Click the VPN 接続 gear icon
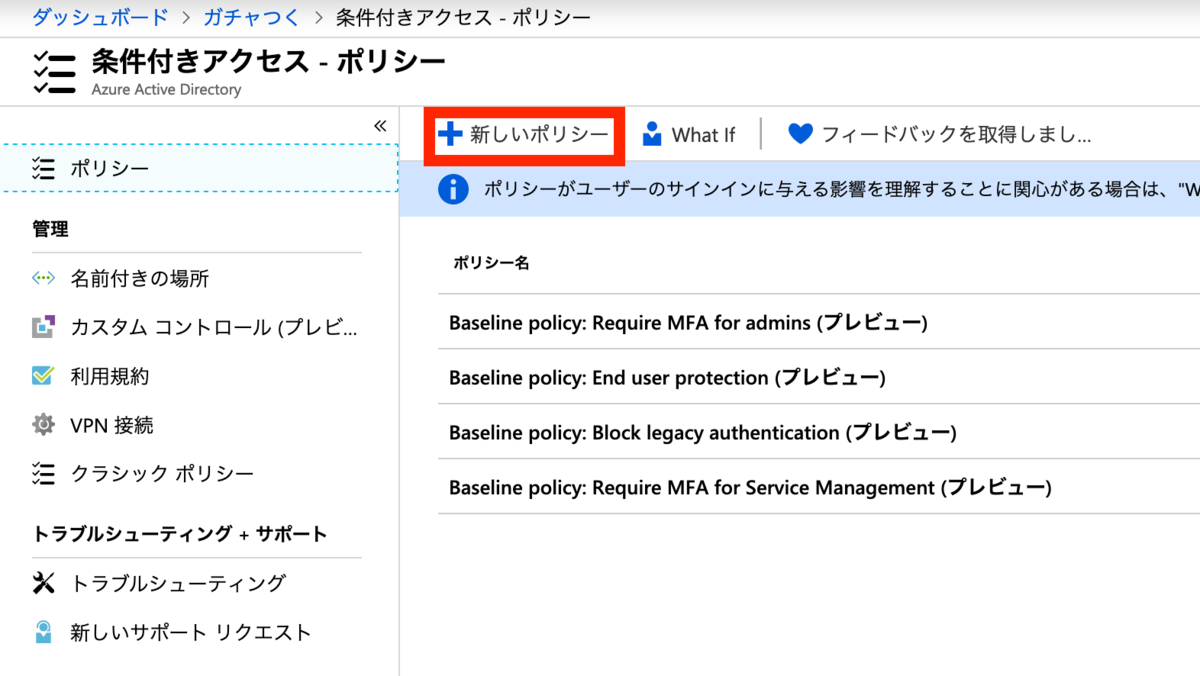Image resolution: width=1200 pixels, height=676 pixels. pyautogui.click(x=43, y=425)
